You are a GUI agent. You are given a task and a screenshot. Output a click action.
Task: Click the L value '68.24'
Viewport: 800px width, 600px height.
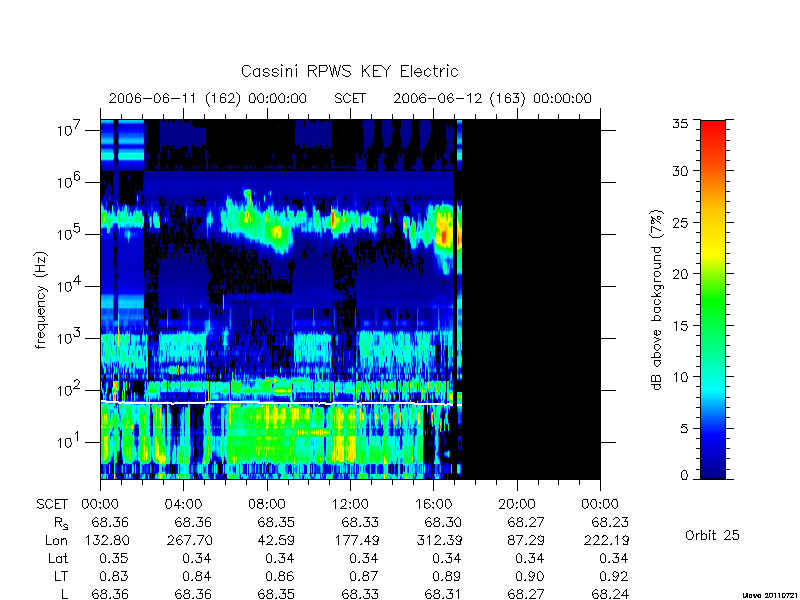tap(610, 594)
